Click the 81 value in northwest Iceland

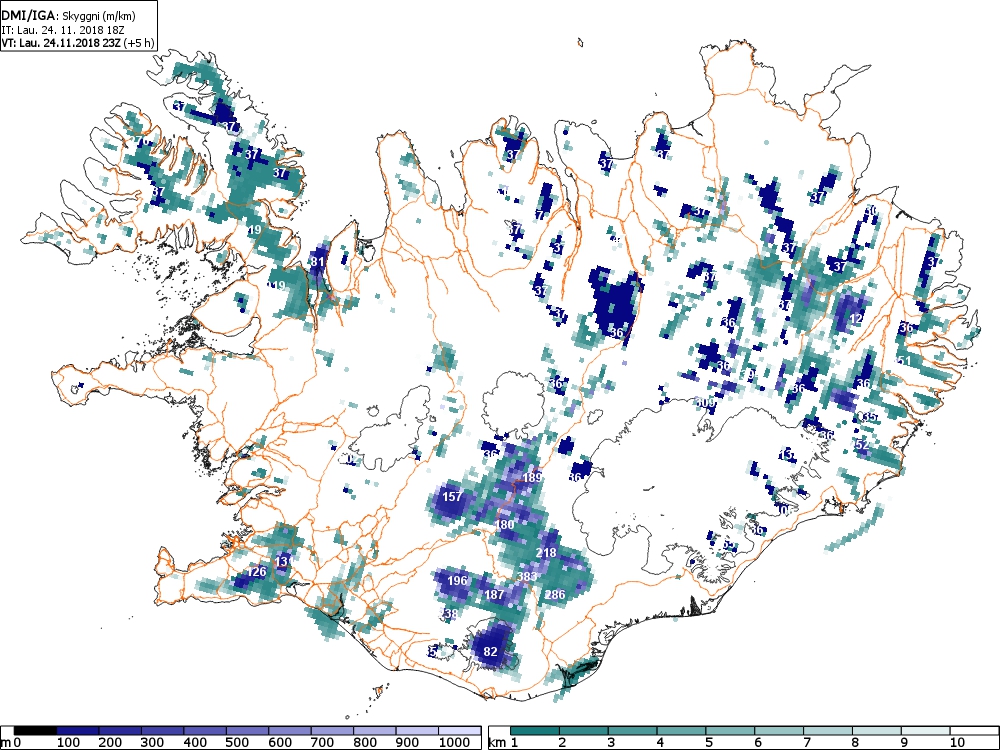click(317, 261)
